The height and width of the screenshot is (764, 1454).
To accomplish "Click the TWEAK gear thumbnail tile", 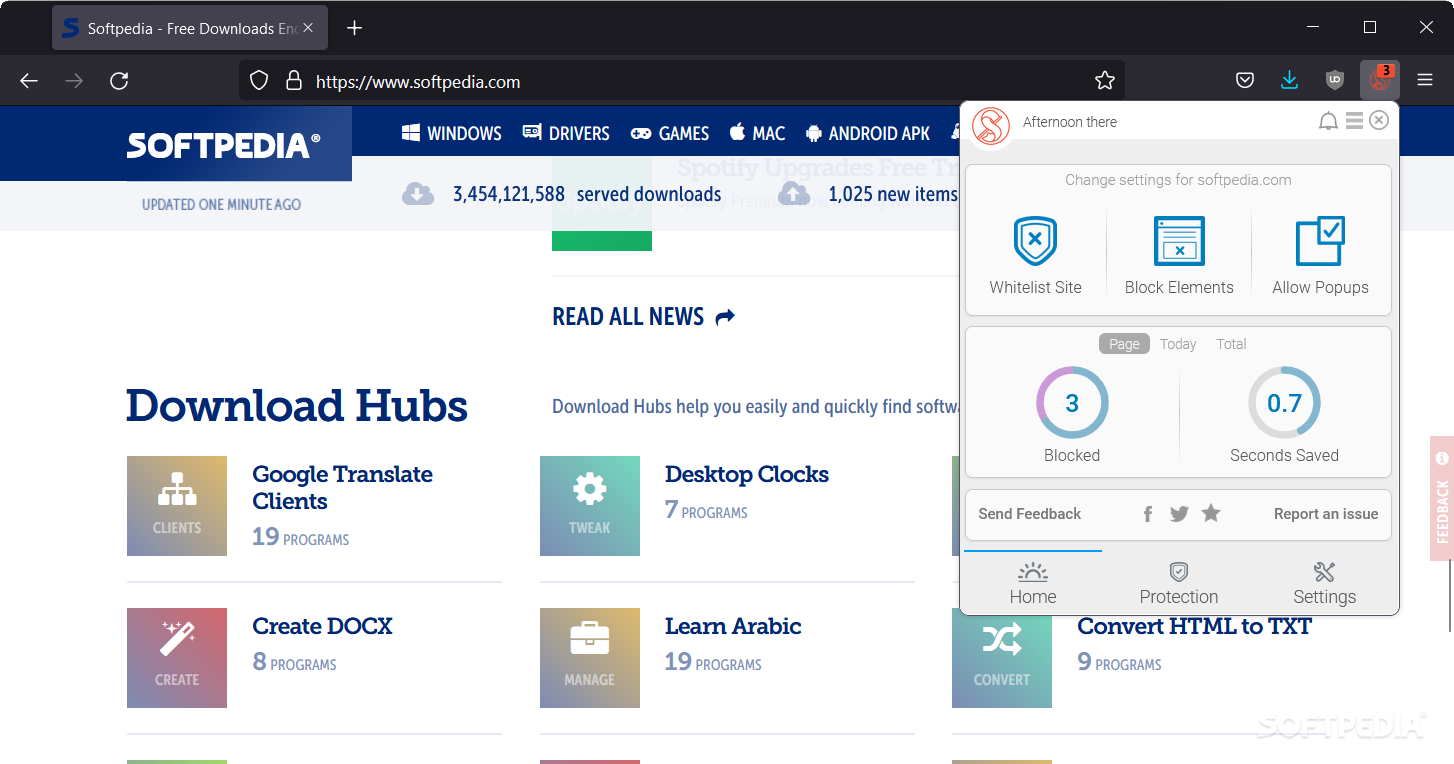I will [590, 506].
